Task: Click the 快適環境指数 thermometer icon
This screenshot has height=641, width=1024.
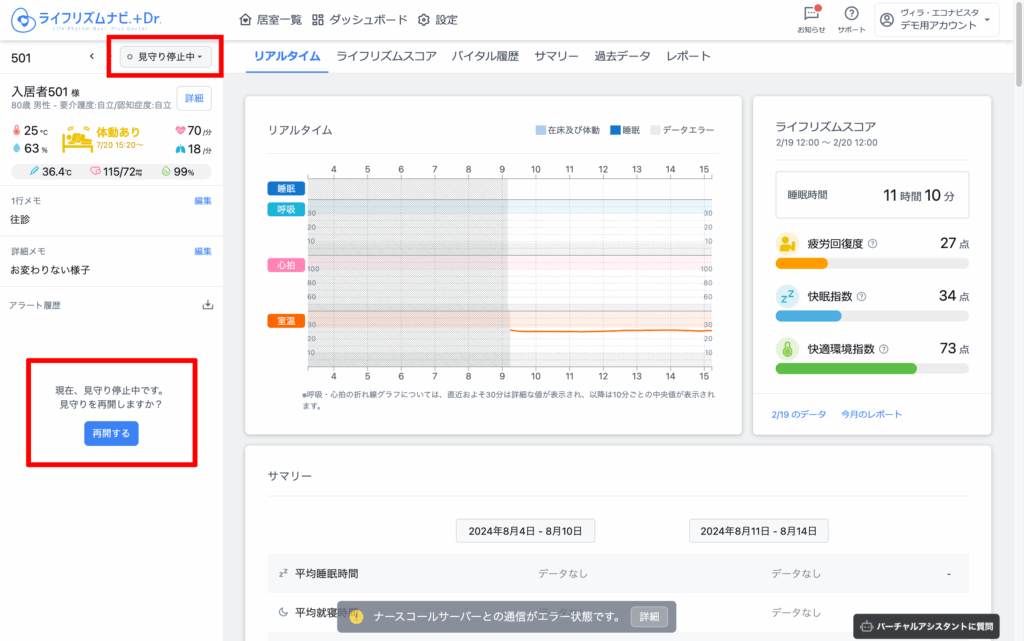Action: 788,349
